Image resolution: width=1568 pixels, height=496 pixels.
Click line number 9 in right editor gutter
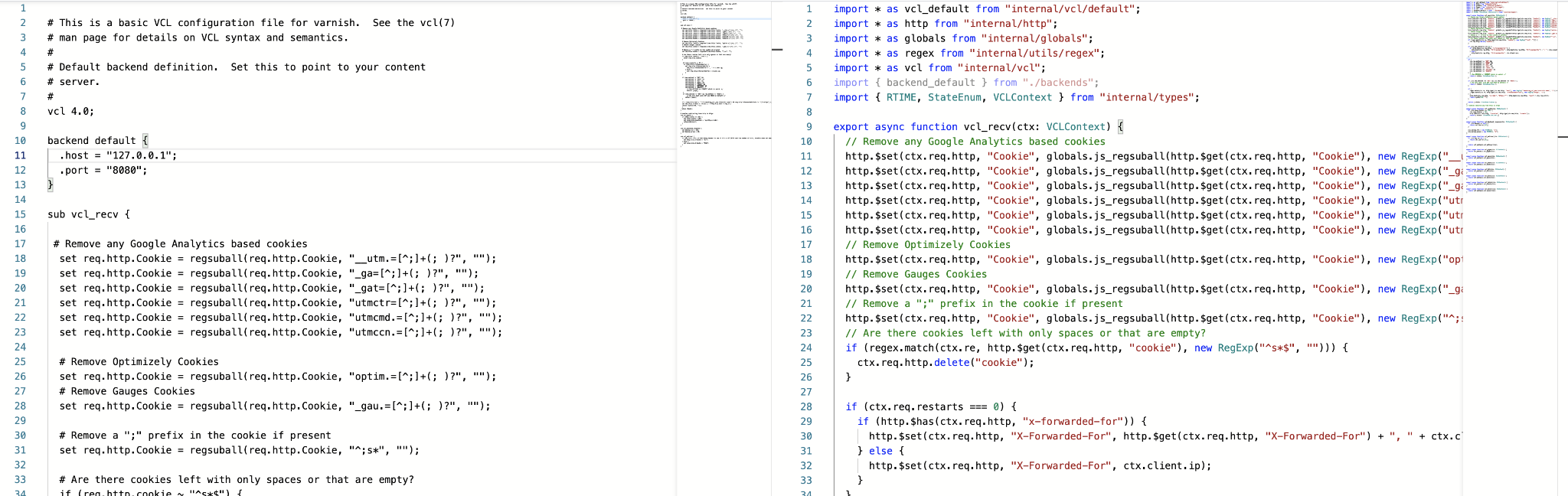pyautogui.click(x=808, y=127)
